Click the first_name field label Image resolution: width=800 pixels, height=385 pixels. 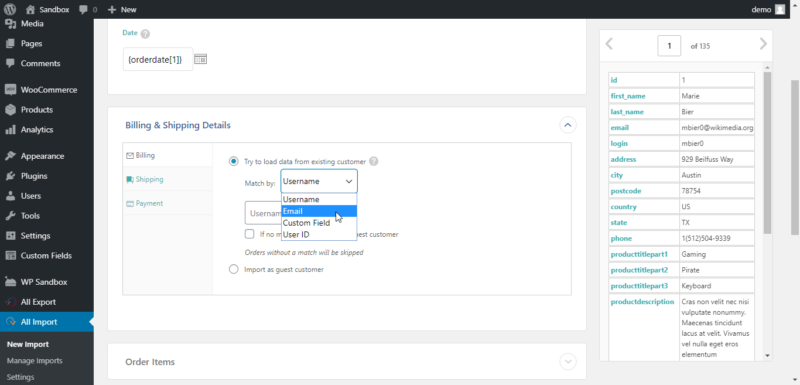point(628,96)
